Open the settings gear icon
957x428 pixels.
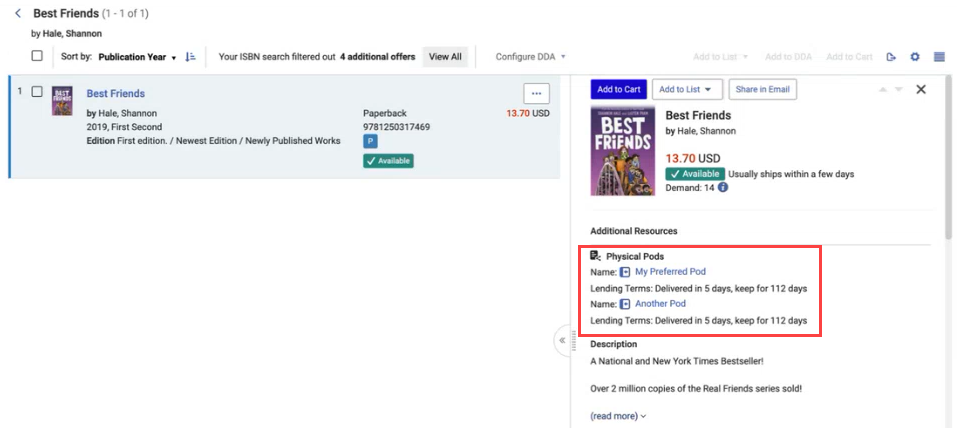click(x=915, y=57)
